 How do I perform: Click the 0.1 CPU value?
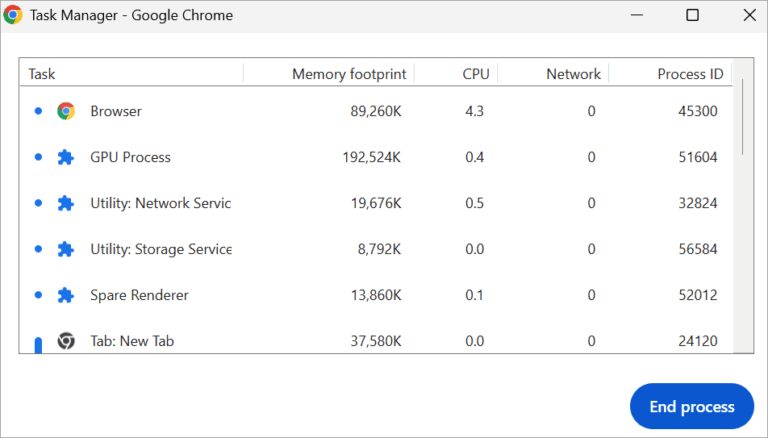[x=474, y=295]
